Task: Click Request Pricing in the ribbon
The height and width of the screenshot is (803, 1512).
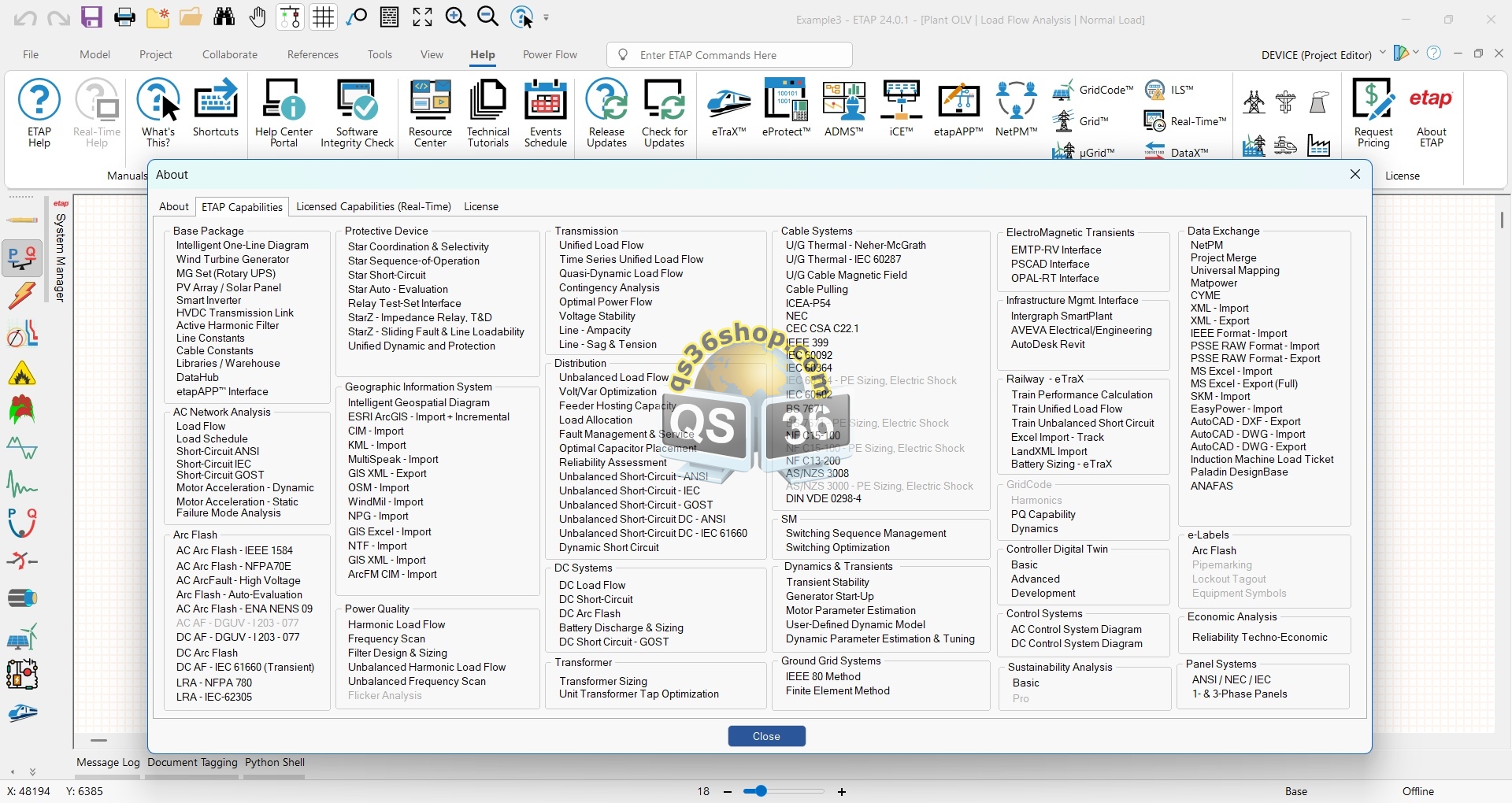Action: tap(1373, 113)
